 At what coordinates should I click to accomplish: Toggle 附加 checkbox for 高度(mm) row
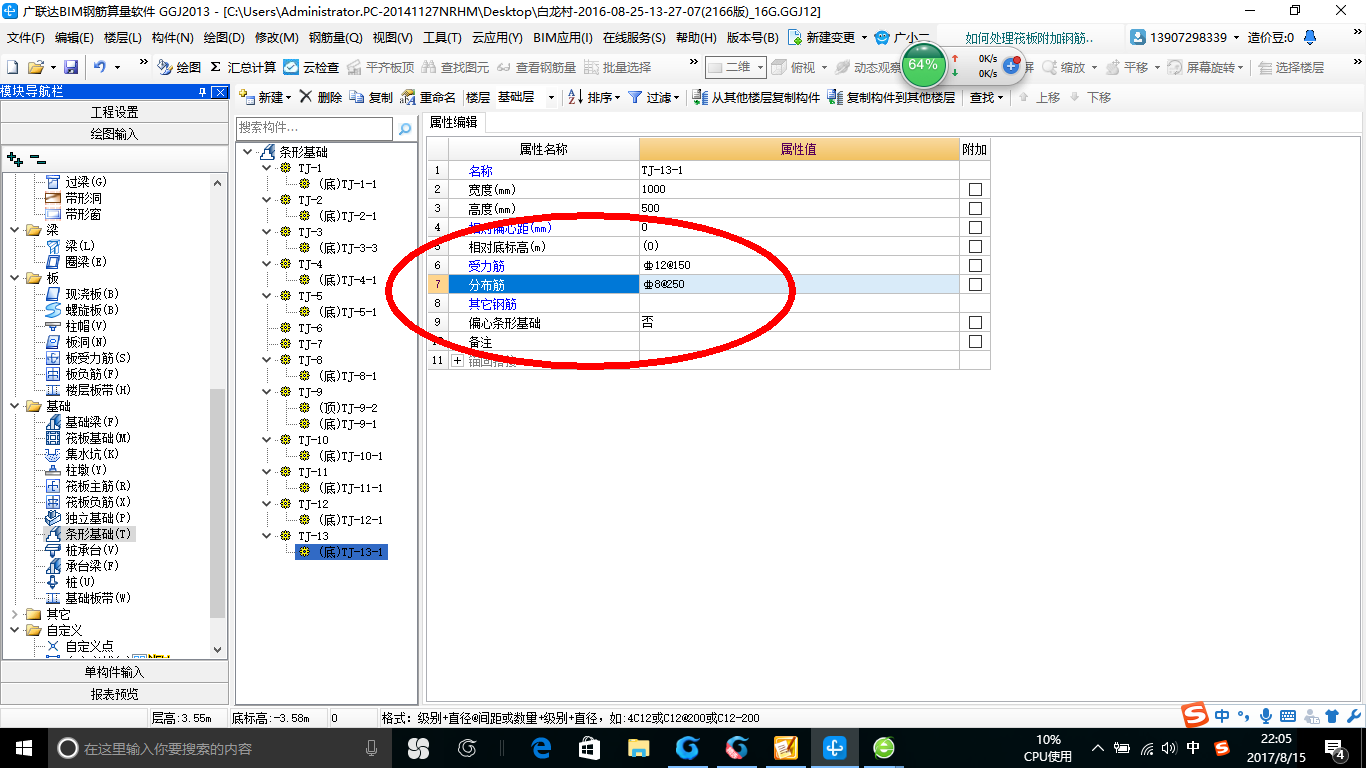(975, 209)
